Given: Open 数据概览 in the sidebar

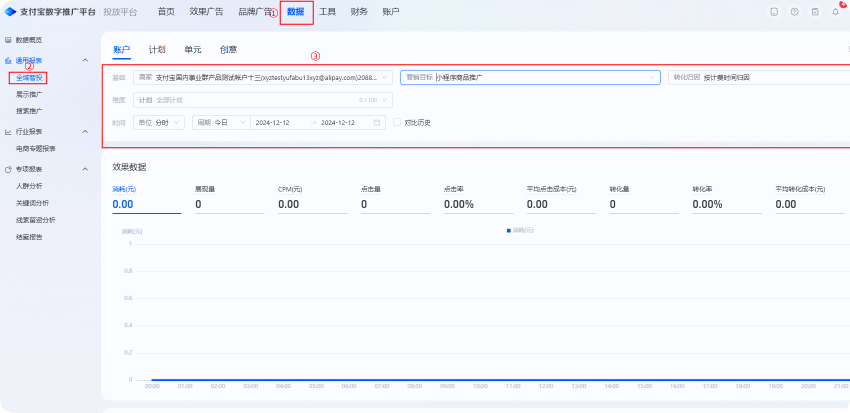Looking at the screenshot, I should pos(29,40).
